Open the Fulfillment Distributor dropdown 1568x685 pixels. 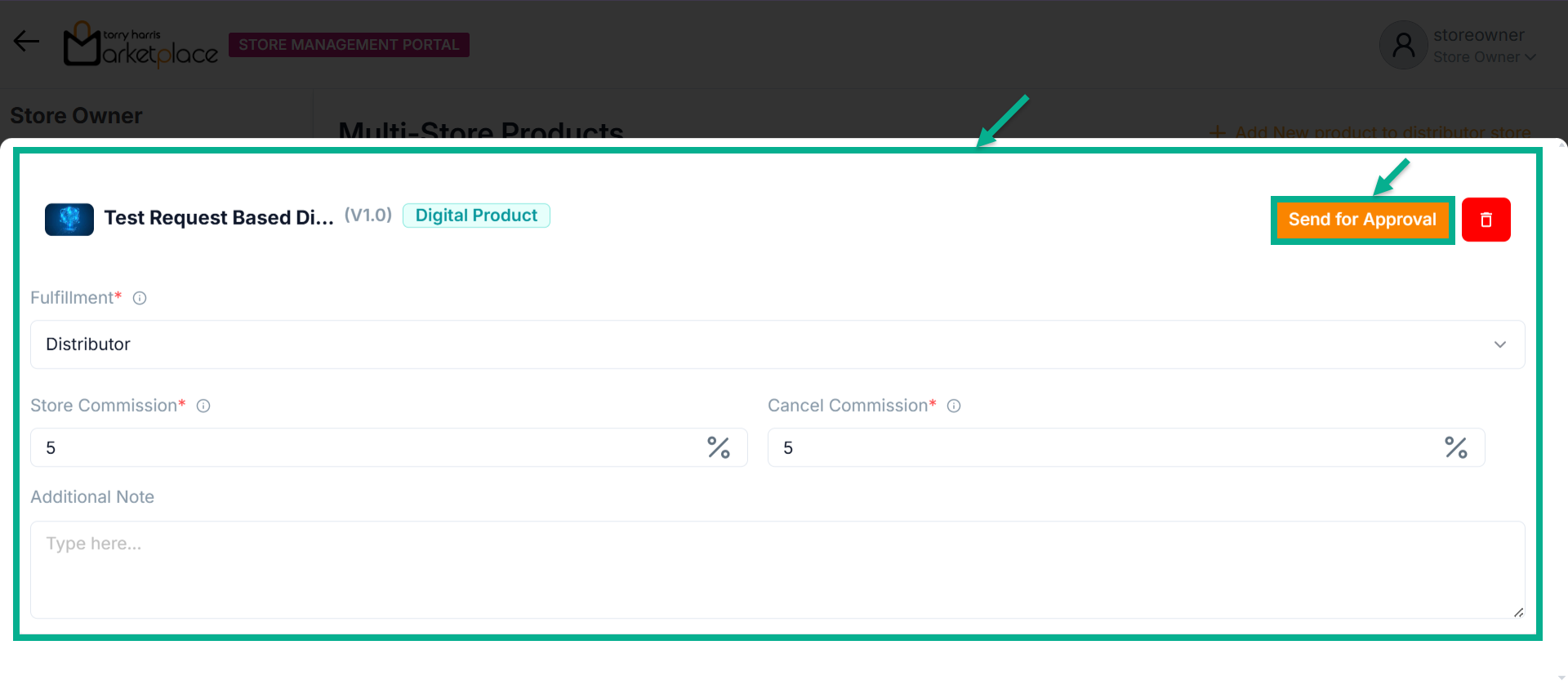[x=777, y=345]
